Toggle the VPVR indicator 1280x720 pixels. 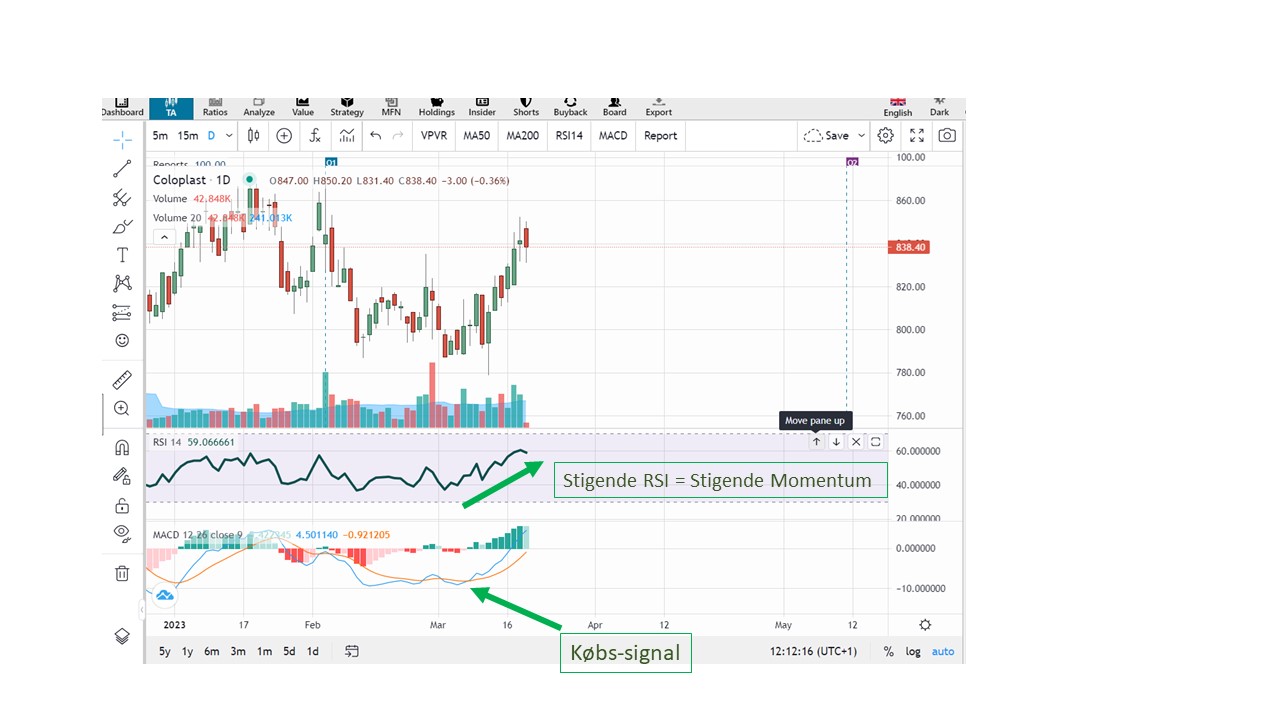[434, 136]
